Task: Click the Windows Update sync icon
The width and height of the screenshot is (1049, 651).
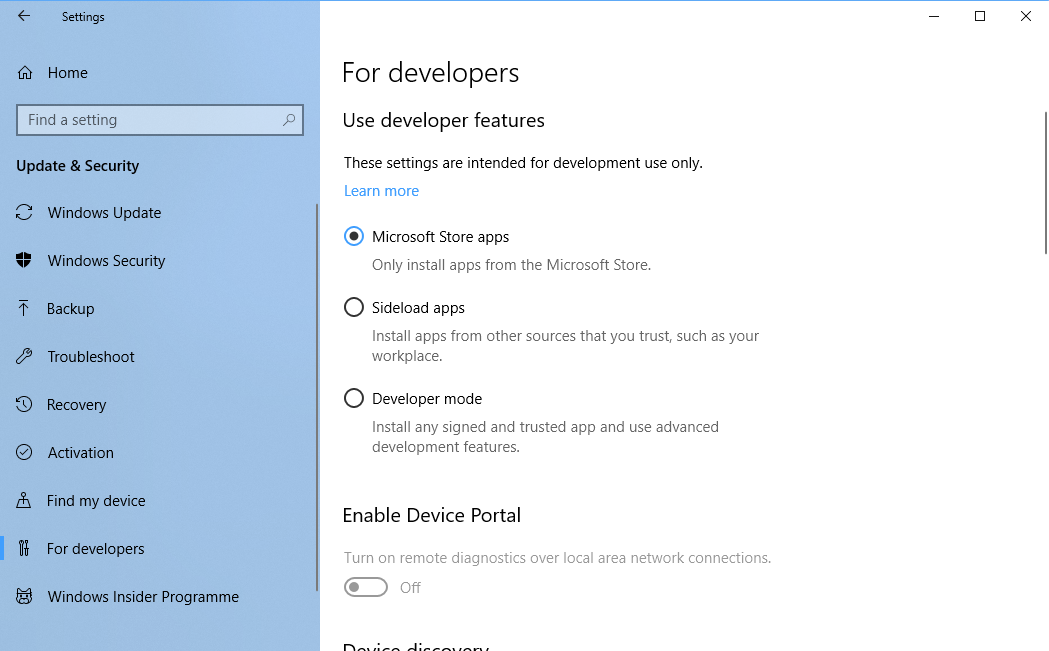Action: coord(24,212)
